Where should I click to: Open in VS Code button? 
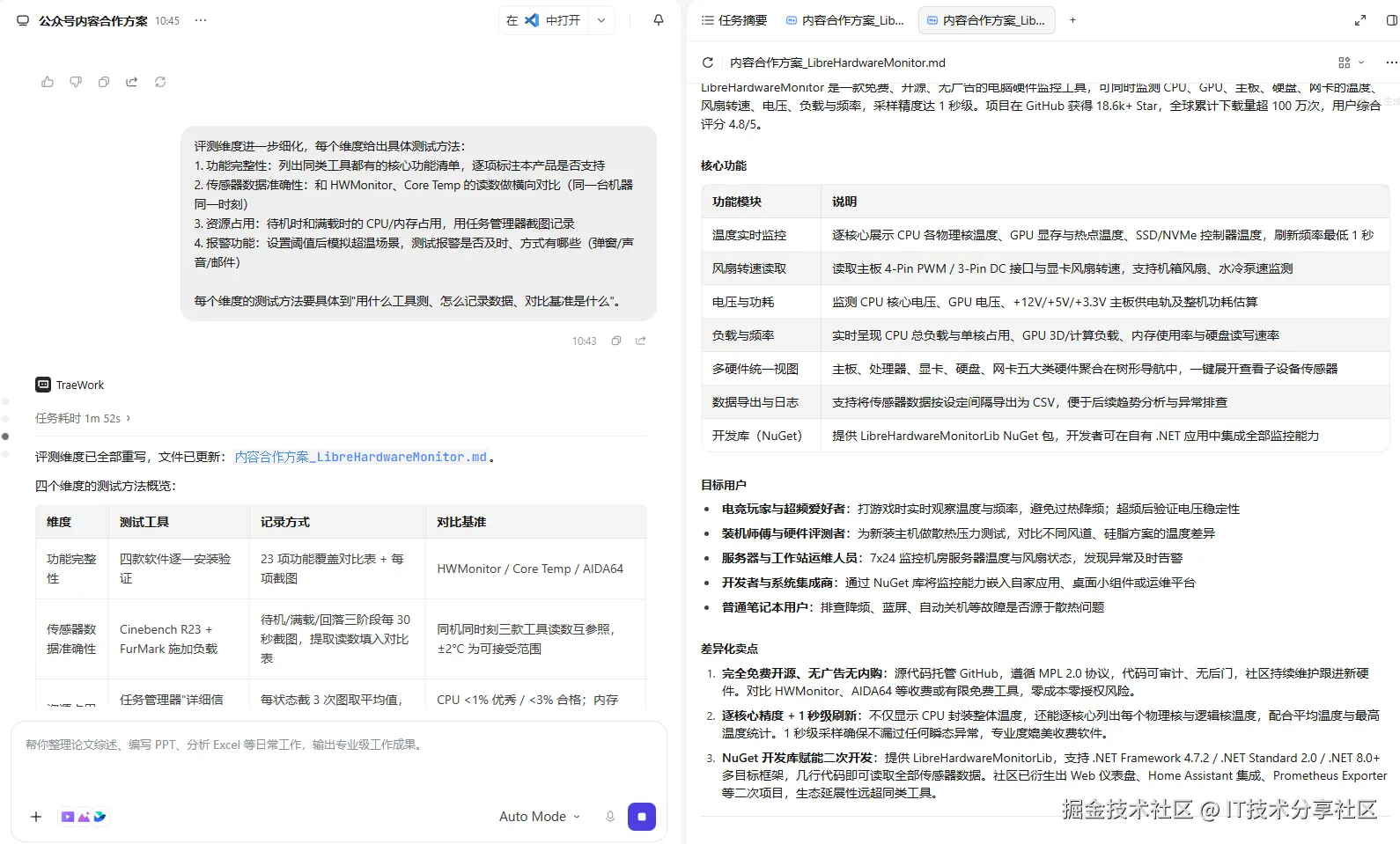click(x=543, y=20)
